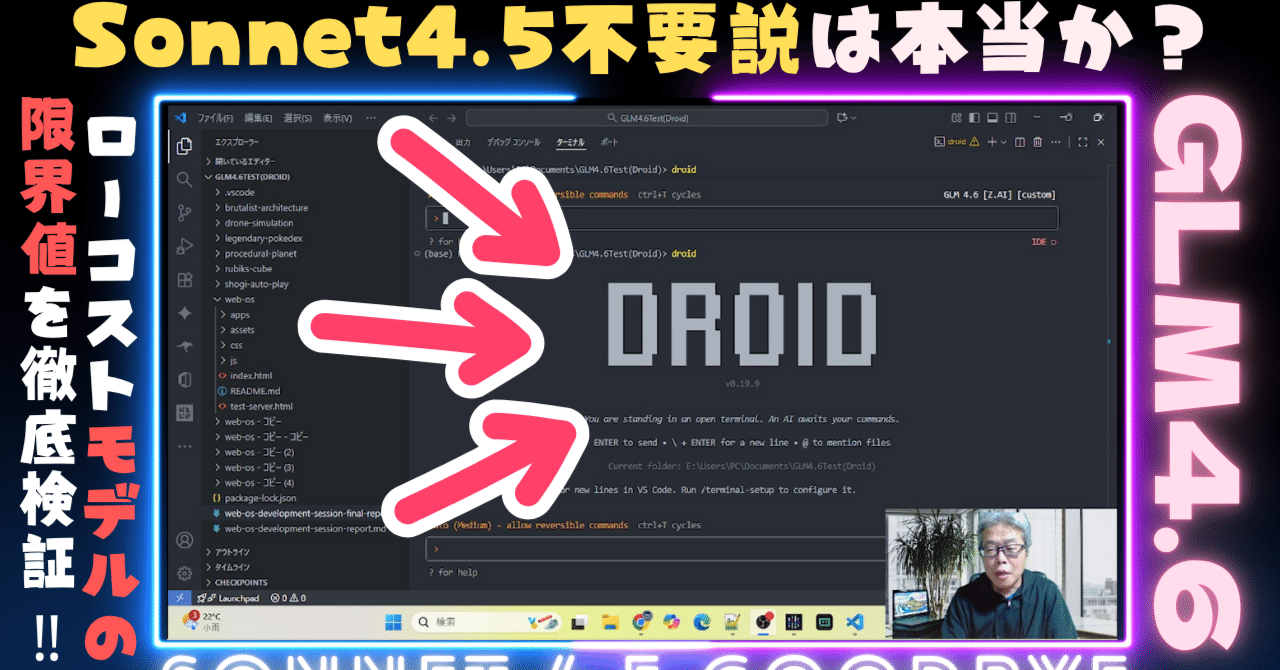The width and height of the screenshot is (1280, 670).
Task: Switch to the デバッグ コンソール tab
Action: [x=512, y=142]
